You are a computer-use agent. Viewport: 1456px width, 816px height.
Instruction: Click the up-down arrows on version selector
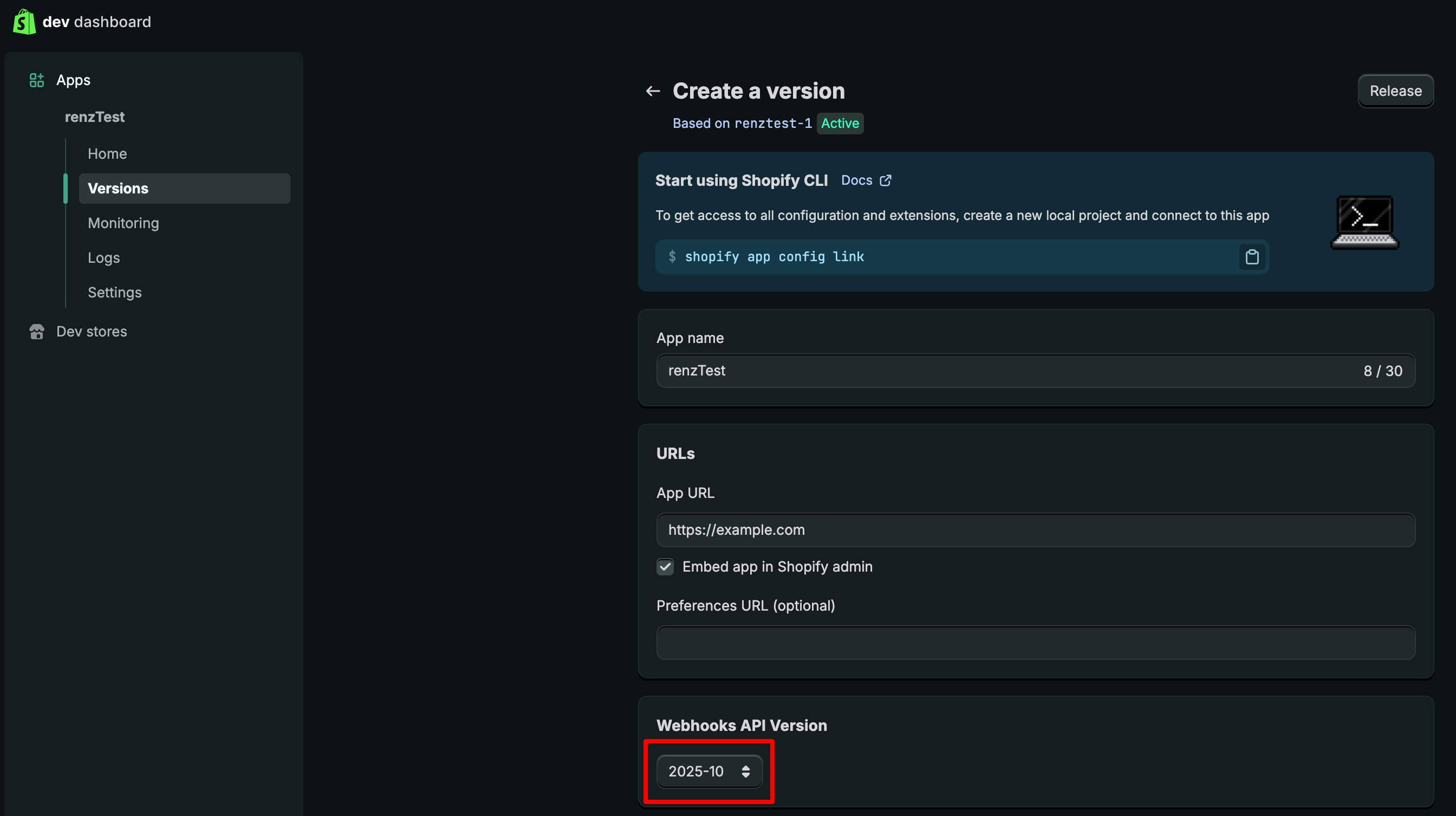(745, 772)
